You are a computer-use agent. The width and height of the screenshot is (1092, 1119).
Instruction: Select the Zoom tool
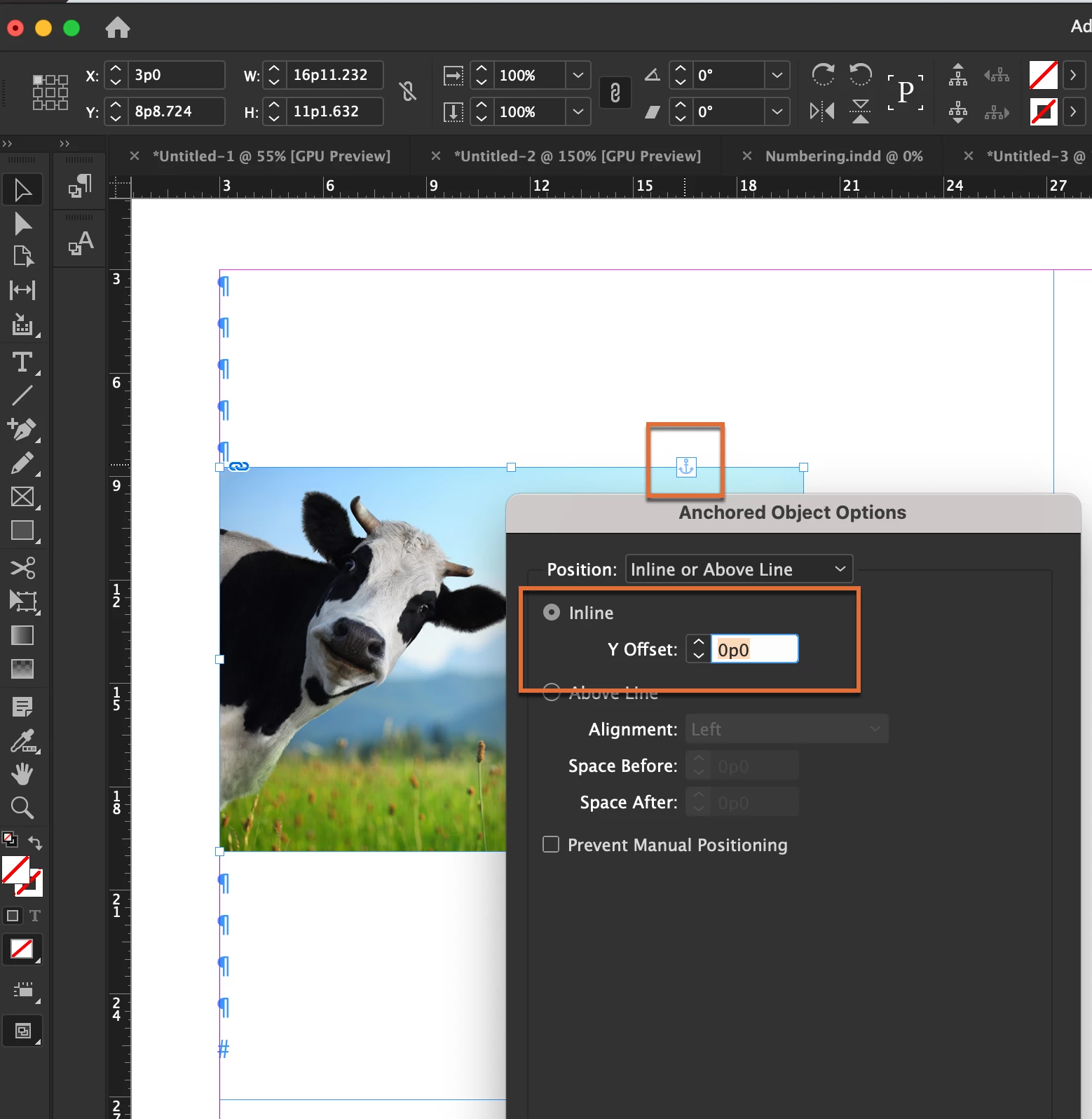22,808
